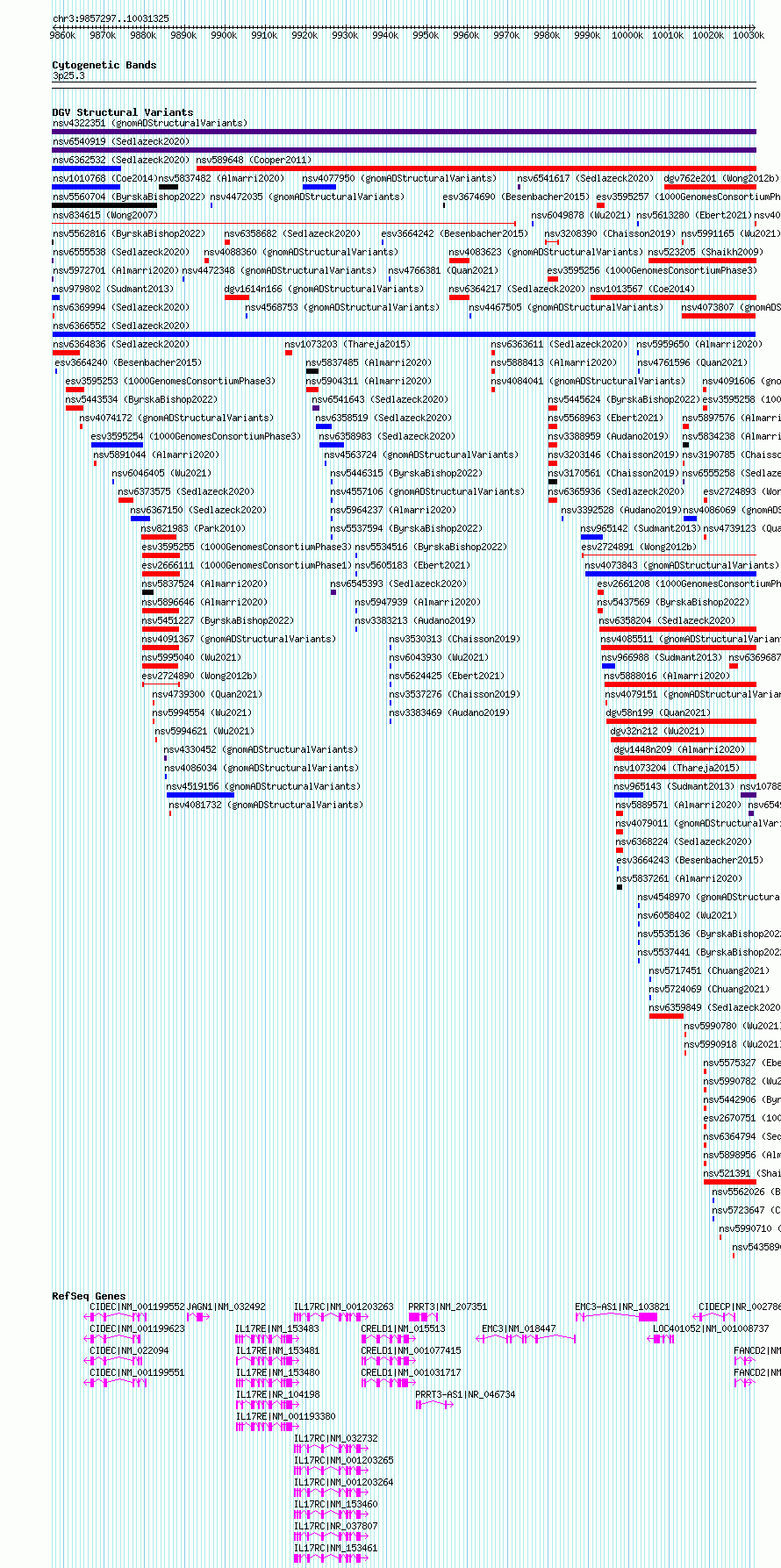The width and height of the screenshot is (781, 1568).
Task: Click the 9900k ruler position mark
Action: coord(224,35)
